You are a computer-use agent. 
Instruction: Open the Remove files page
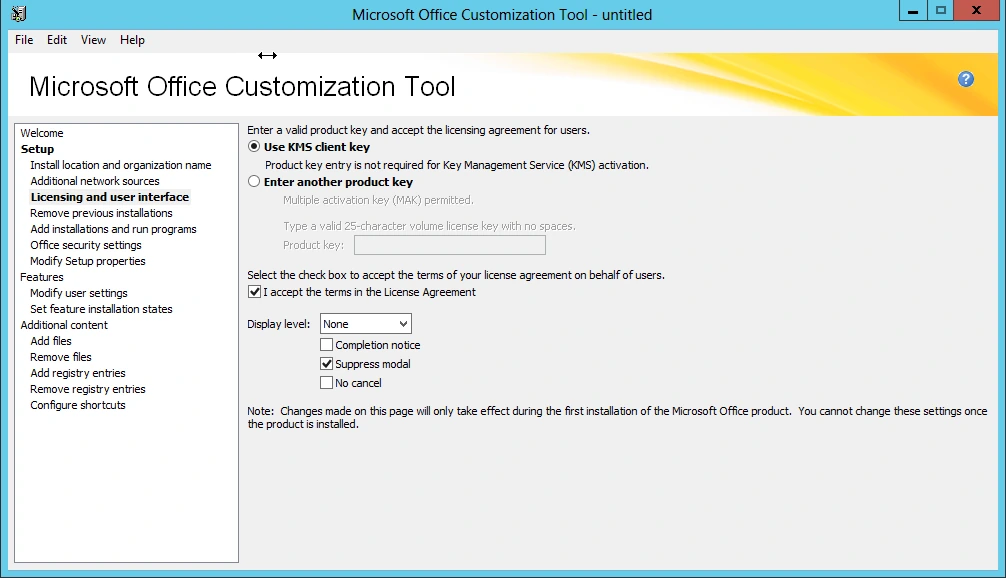[x=61, y=357]
